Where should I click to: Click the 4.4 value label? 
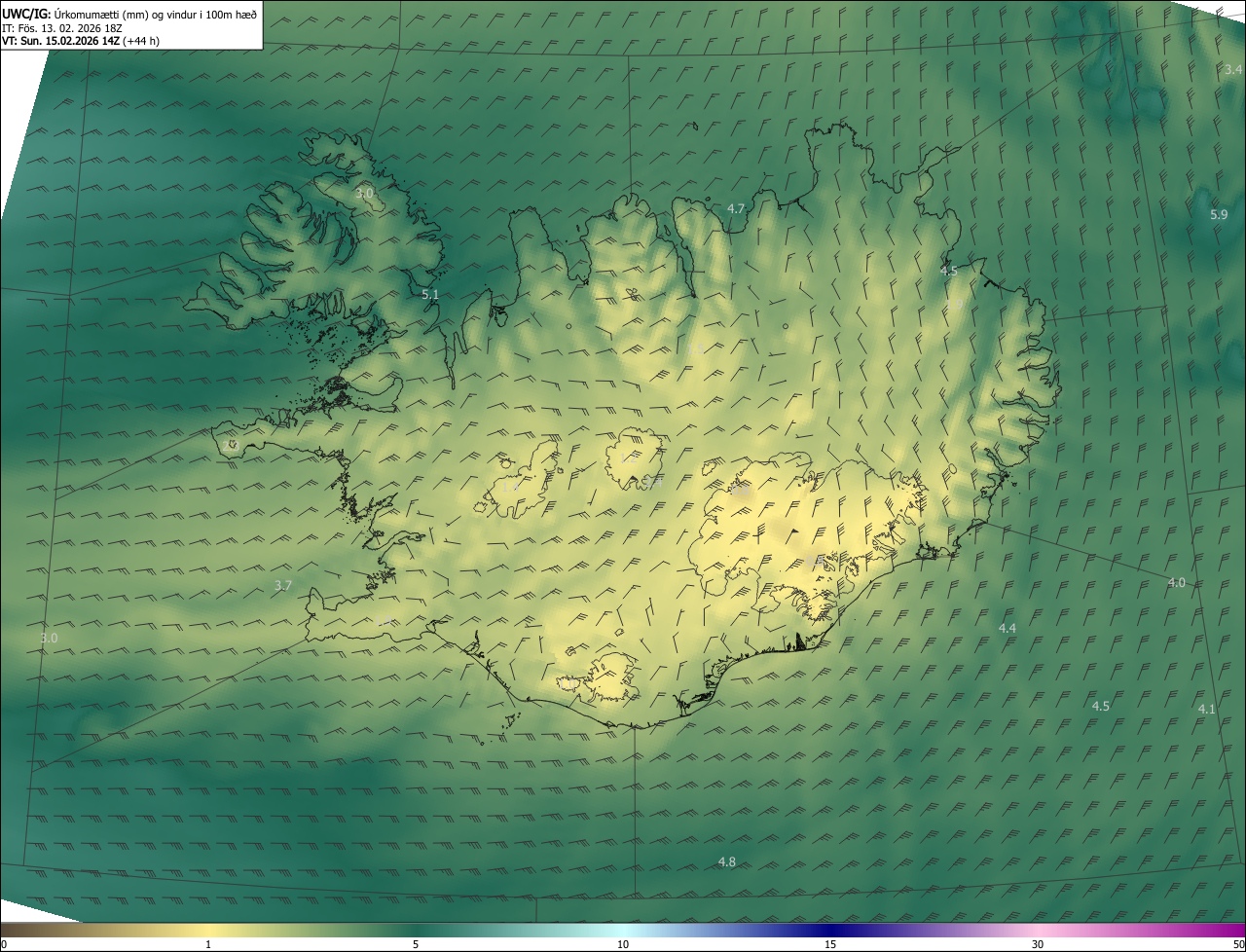[x=1008, y=628]
